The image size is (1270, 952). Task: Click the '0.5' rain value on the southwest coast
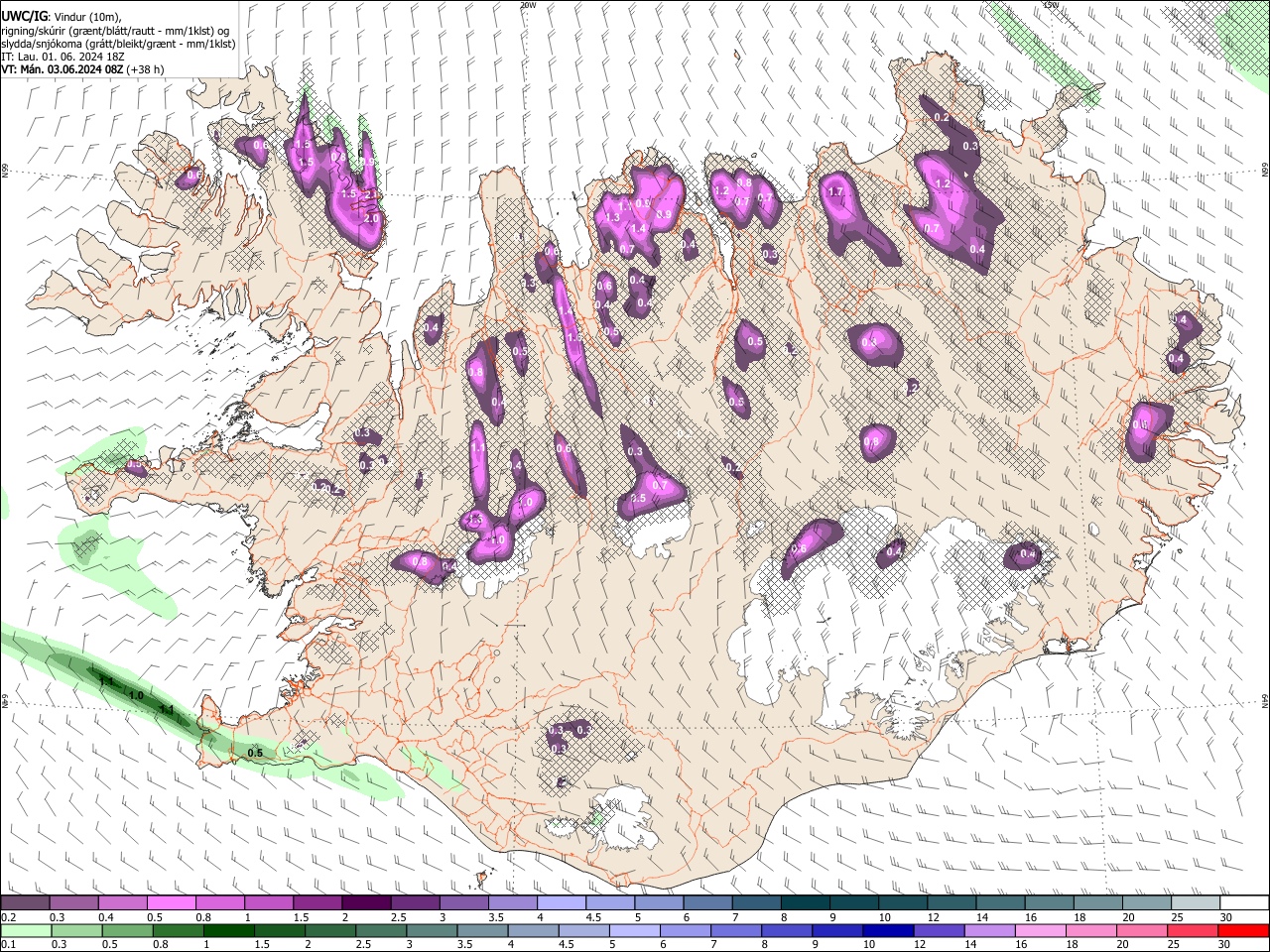[x=255, y=753]
